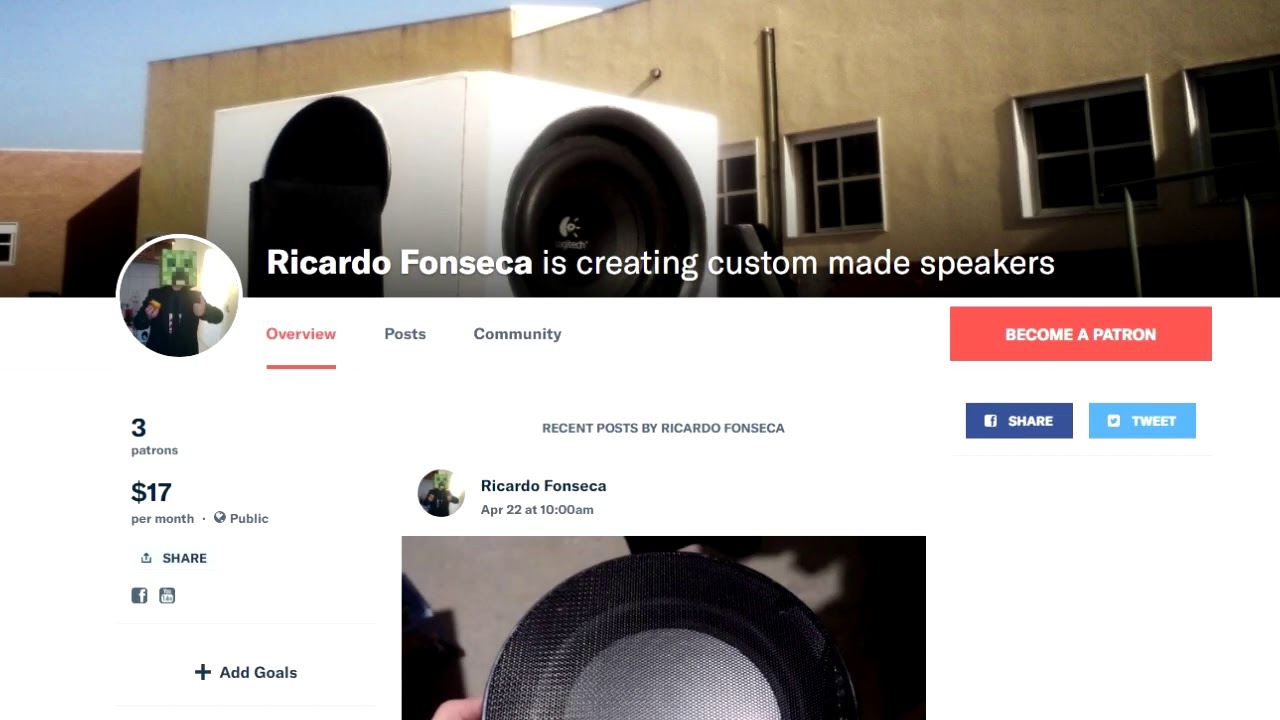Image resolution: width=1280 pixels, height=720 pixels.
Task: Click the BECOME A PATRON button
Action: click(x=1081, y=334)
